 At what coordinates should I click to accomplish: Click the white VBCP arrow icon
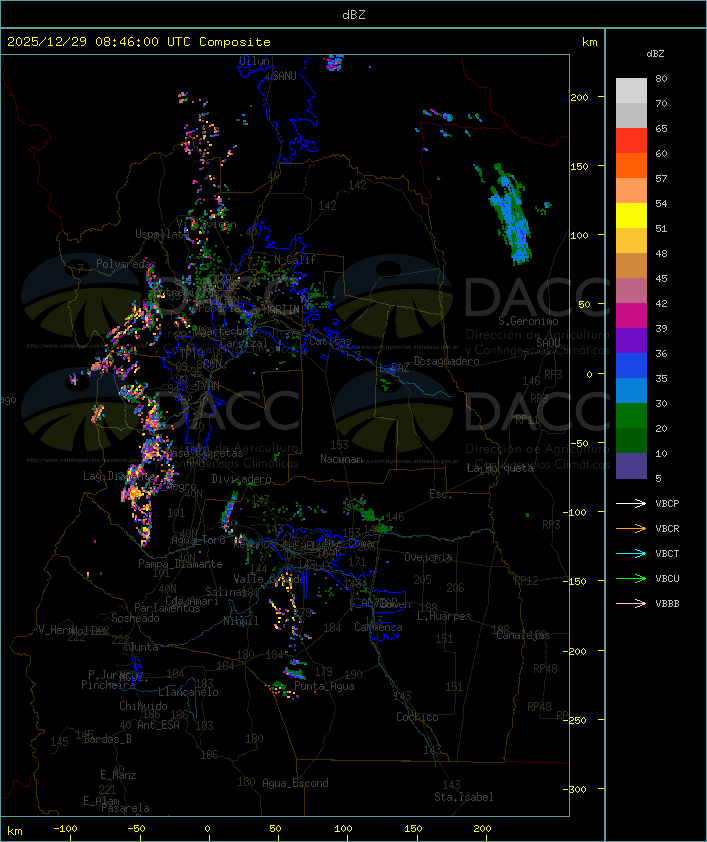pyautogui.click(x=631, y=503)
